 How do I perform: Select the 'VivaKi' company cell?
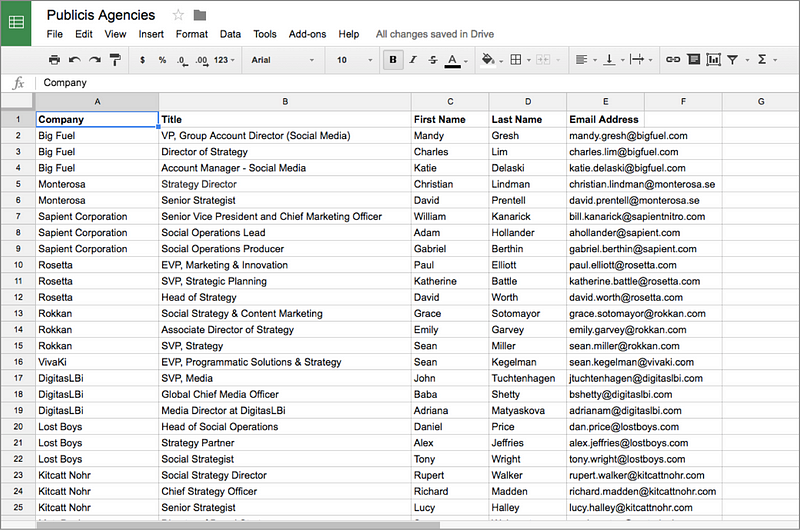click(97, 362)
